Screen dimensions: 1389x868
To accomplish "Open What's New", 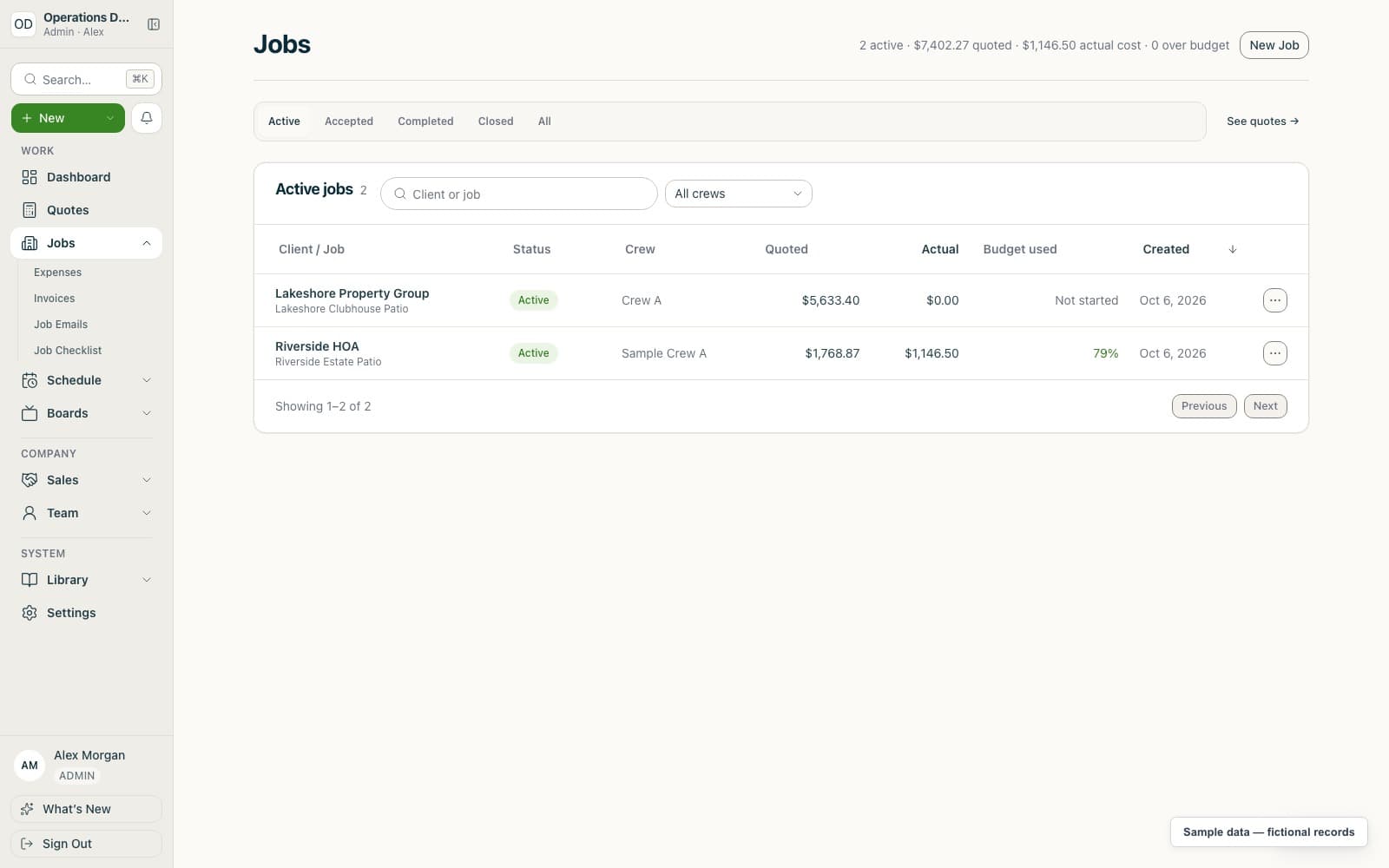I will 86,809.
